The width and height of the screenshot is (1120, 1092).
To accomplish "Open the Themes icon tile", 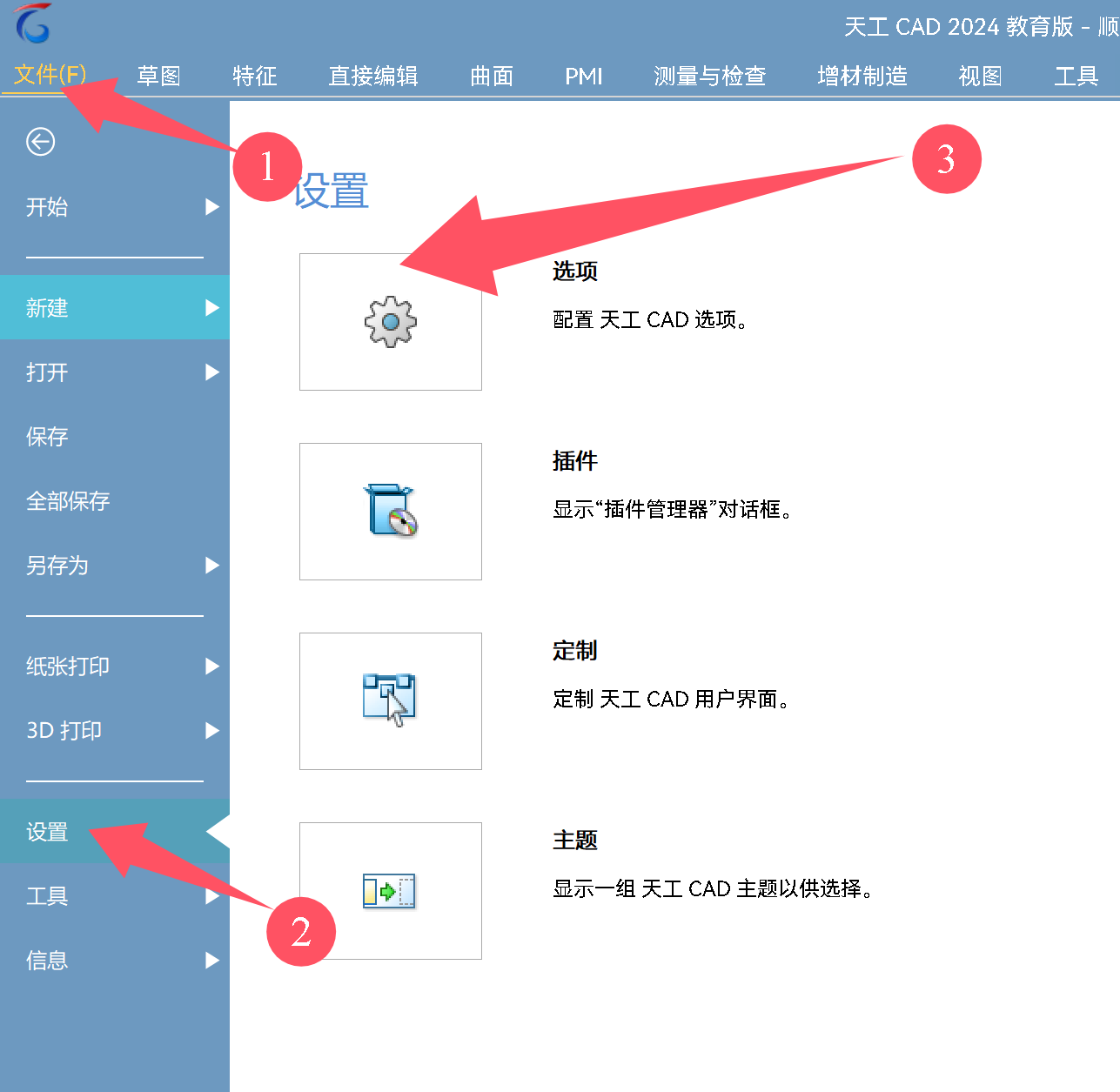I will pyautogui.click(x=391, y=891).
